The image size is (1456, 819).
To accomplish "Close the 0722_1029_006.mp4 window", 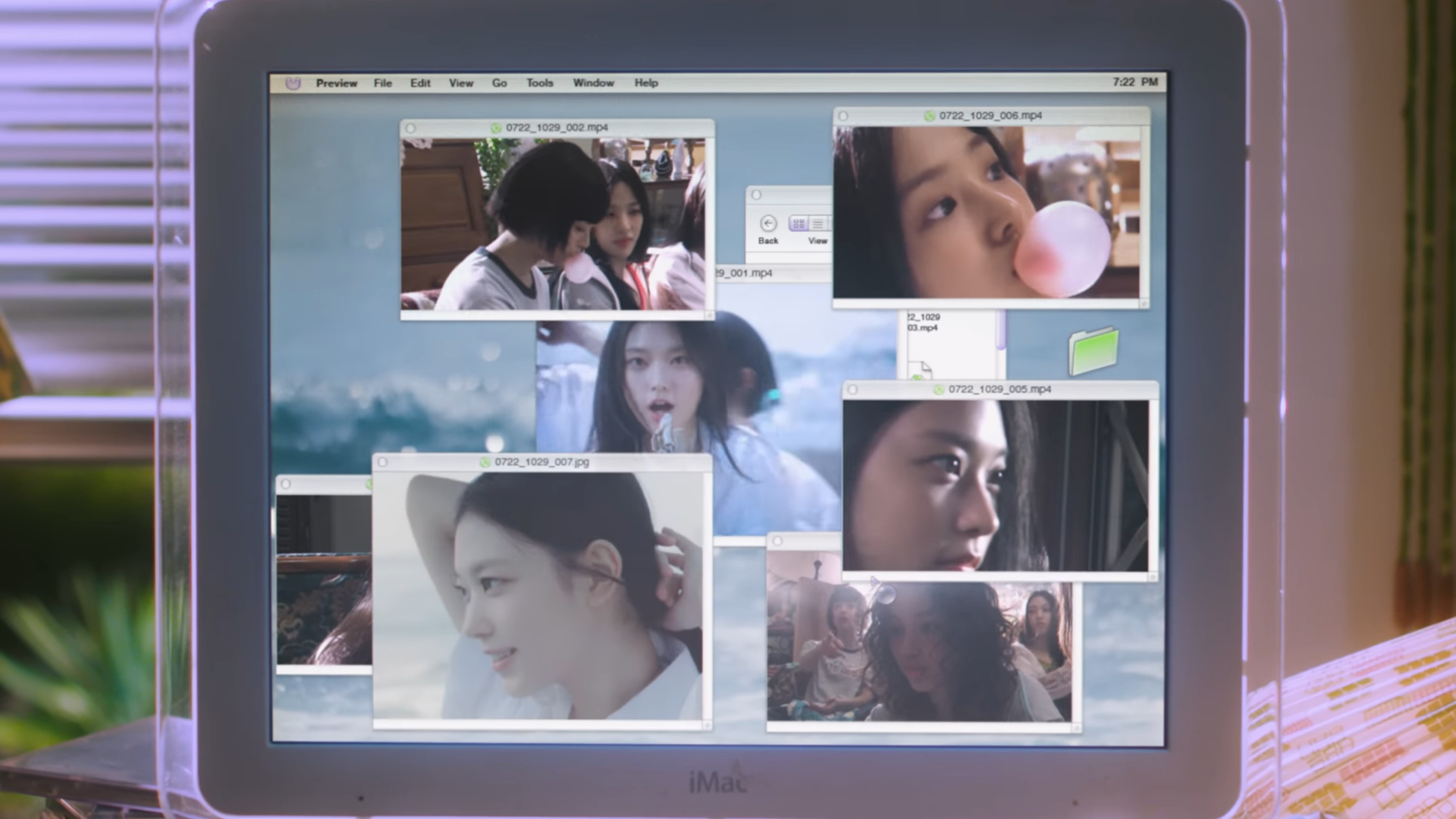I will pyautogui.click(x=843, y=116).
